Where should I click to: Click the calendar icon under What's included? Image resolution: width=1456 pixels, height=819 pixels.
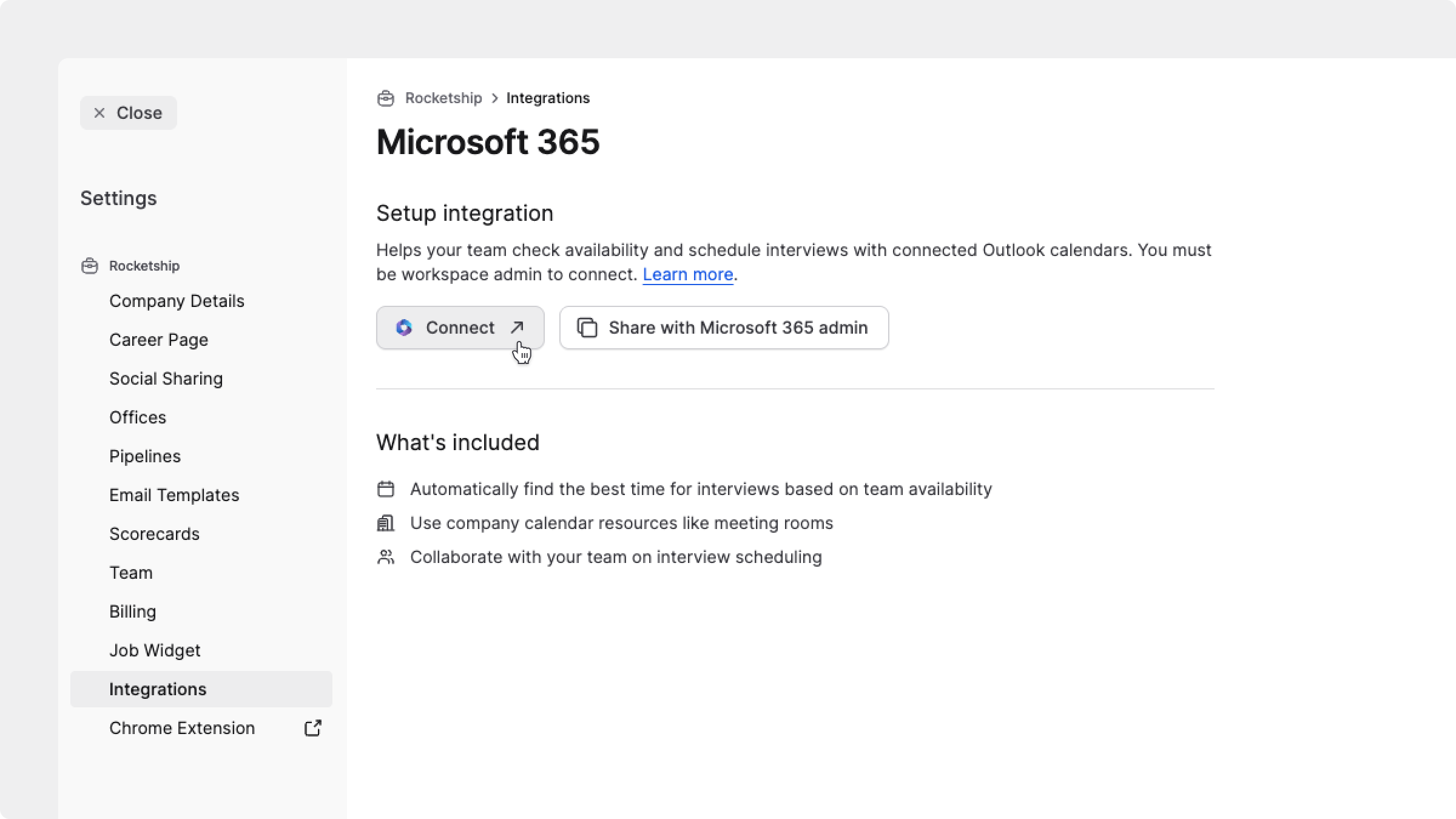(386, 489)
